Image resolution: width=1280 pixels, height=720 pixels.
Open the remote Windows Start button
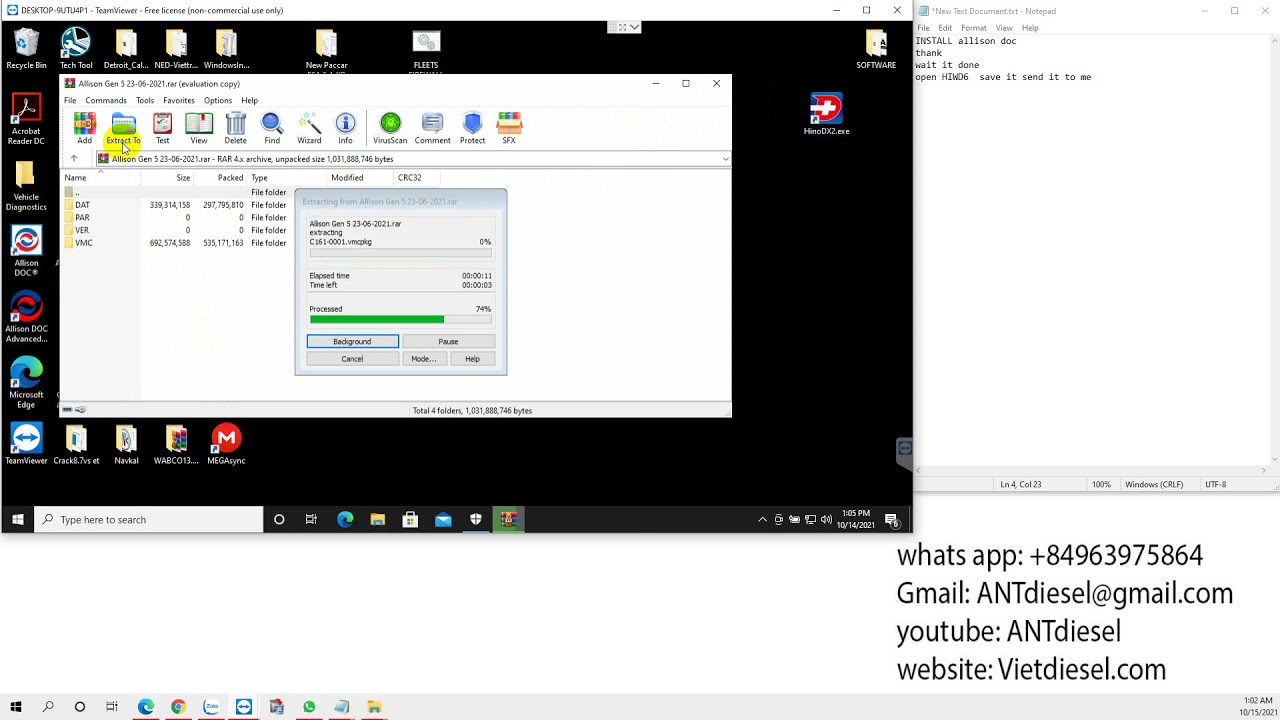(17, 520)
